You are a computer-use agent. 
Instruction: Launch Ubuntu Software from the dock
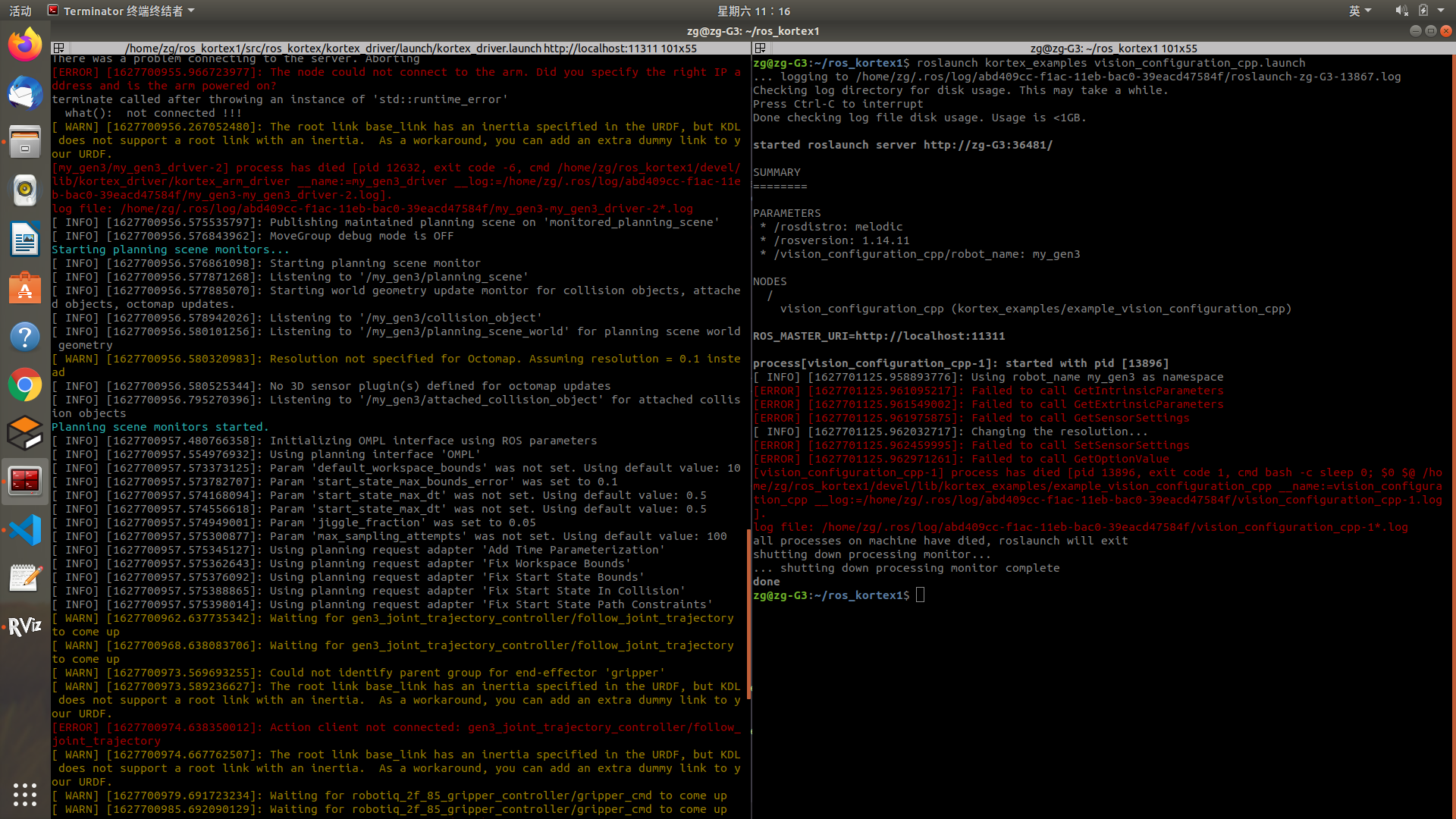pyautogui.click(x=25, y=289)
